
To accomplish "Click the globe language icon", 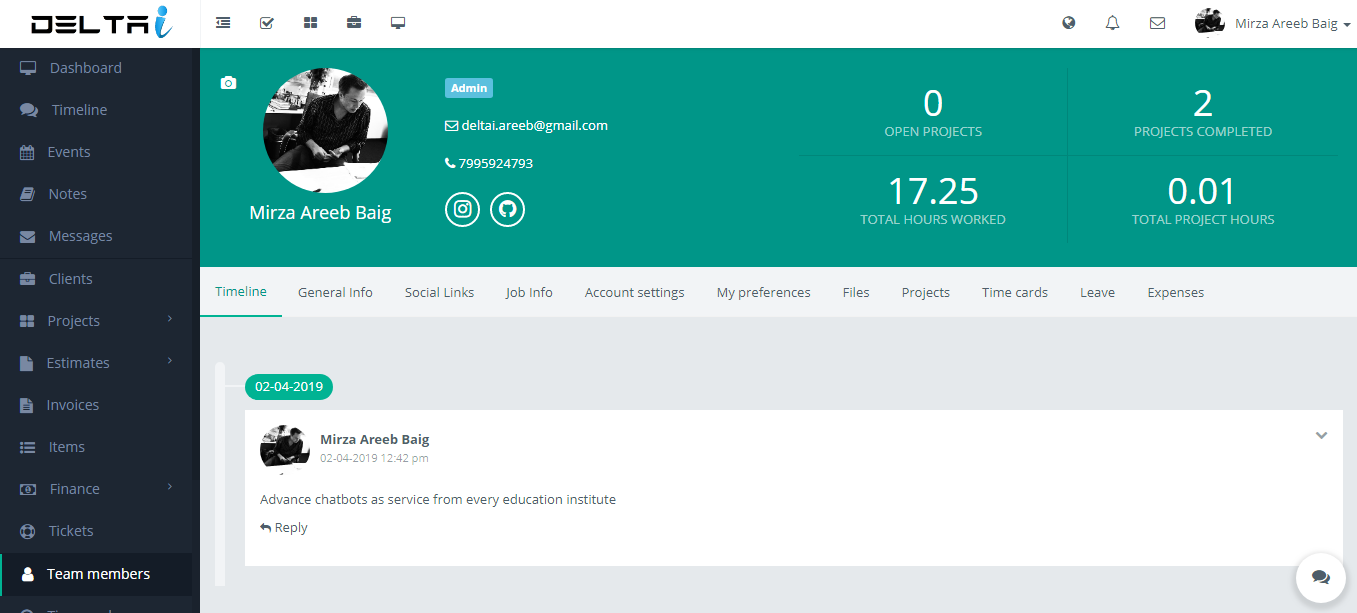I will (1069, 23).
